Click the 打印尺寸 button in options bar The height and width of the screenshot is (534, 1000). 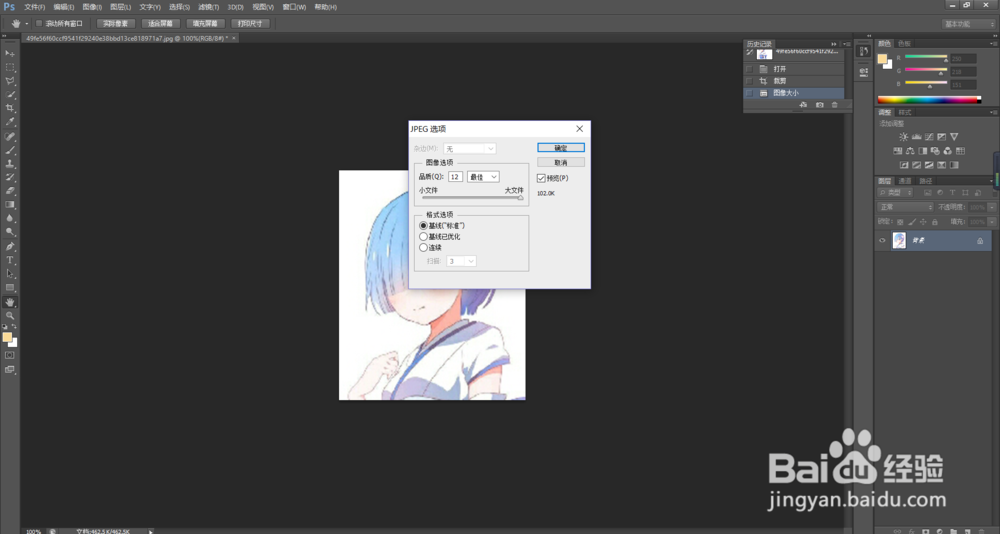[x=251, y=24]
